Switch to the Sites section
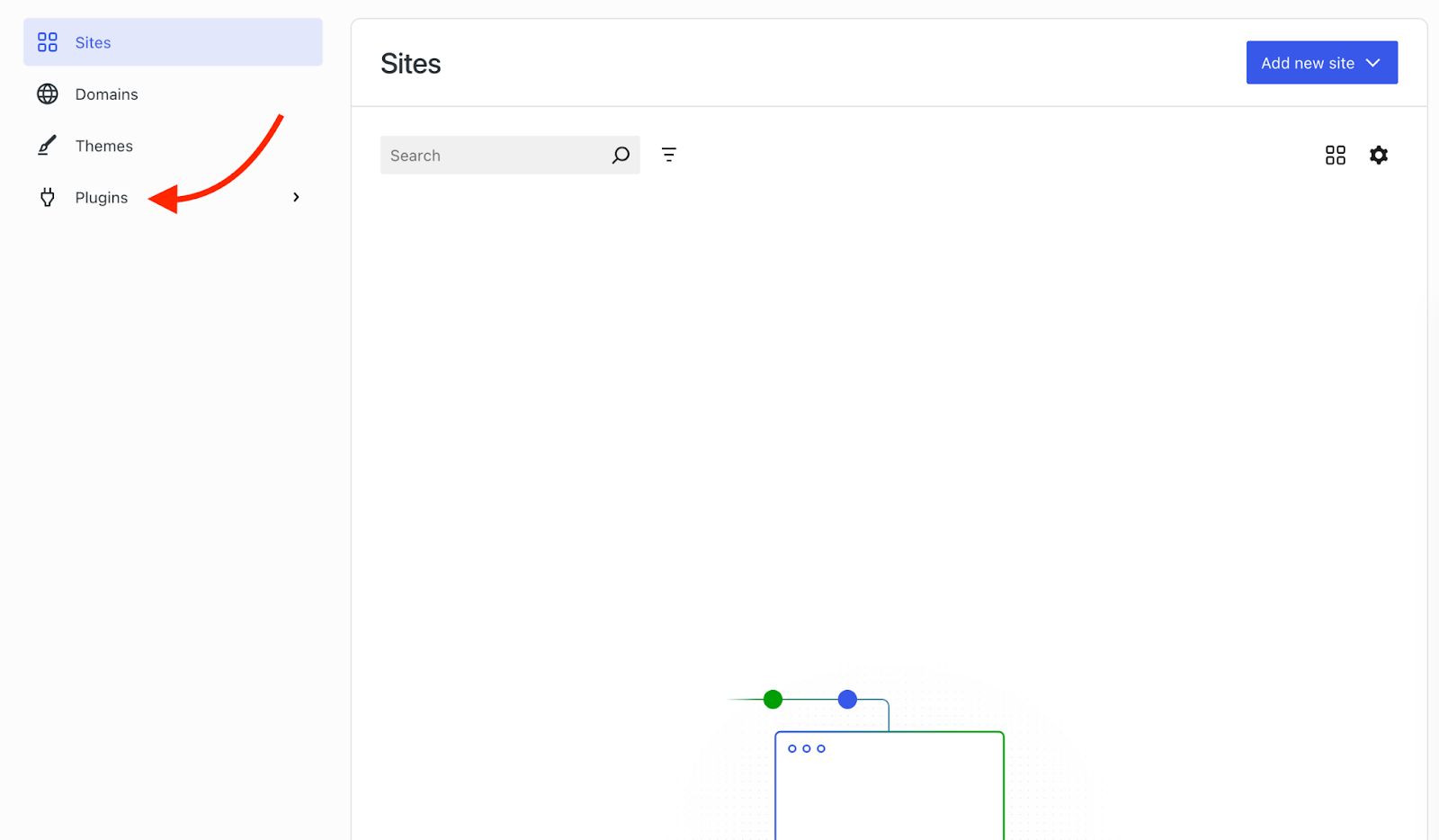The height and width of the screenshot is (840, 1439). pyautogui.click(x=94, y=41)
